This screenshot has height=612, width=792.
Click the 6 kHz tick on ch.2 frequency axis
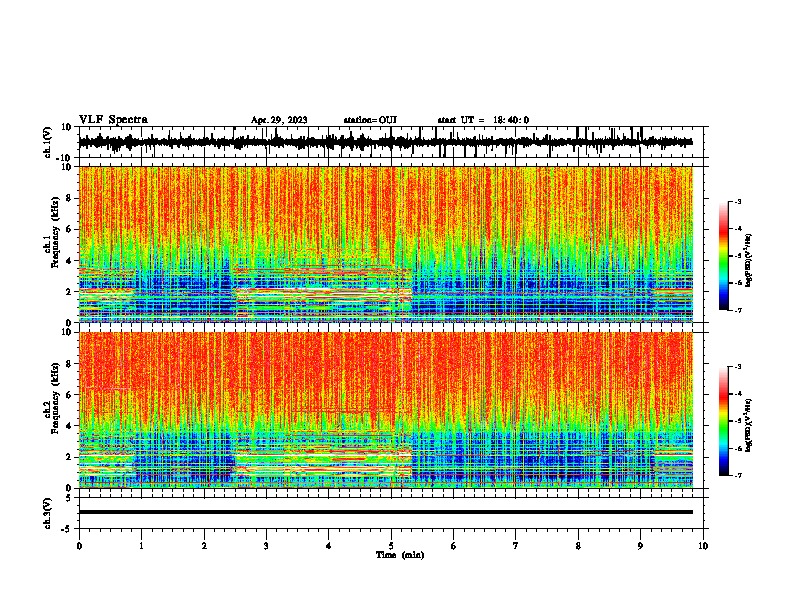[x=70, y=395]
